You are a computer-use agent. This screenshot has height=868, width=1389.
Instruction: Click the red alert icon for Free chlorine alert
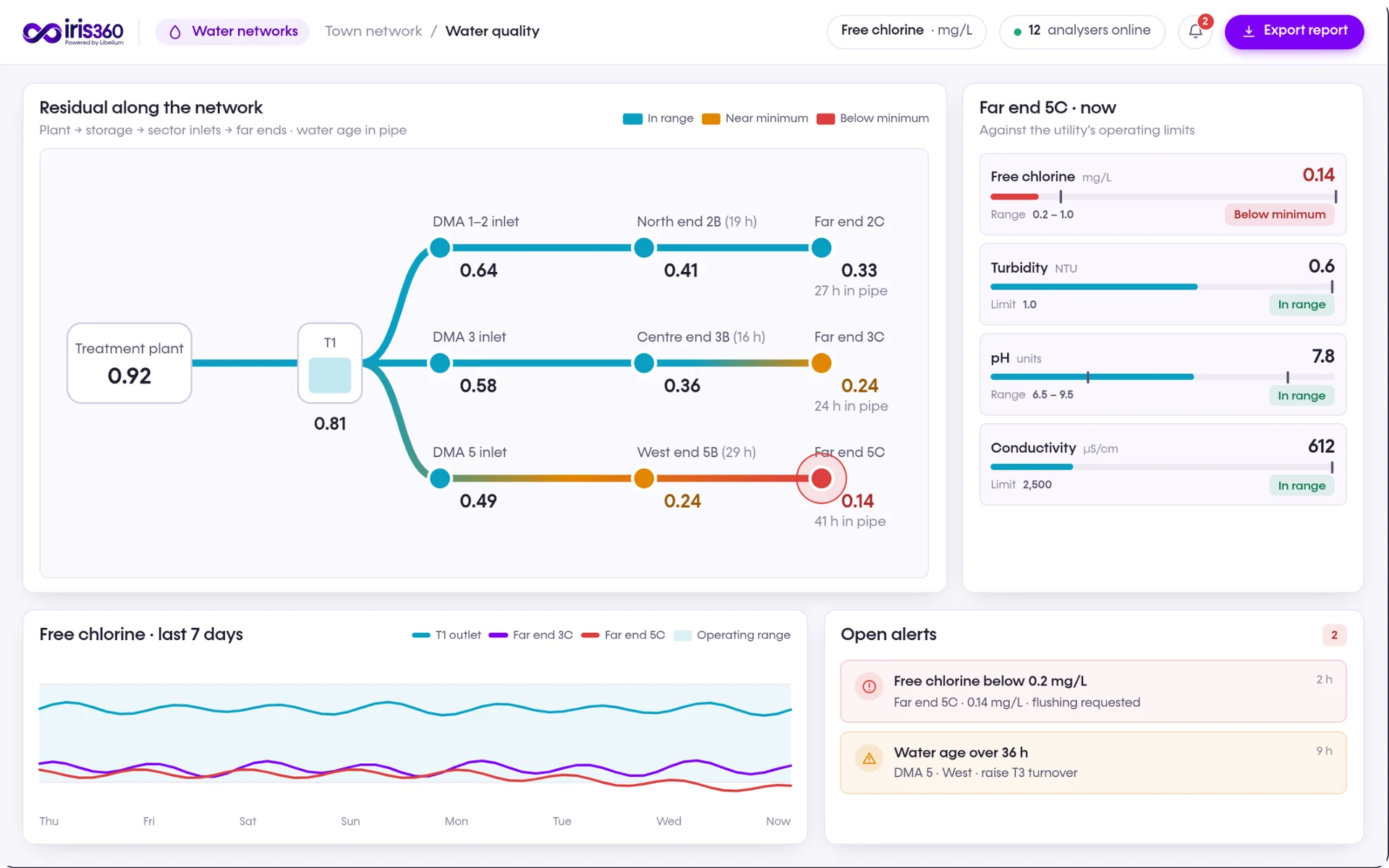[x=869, y=686]
